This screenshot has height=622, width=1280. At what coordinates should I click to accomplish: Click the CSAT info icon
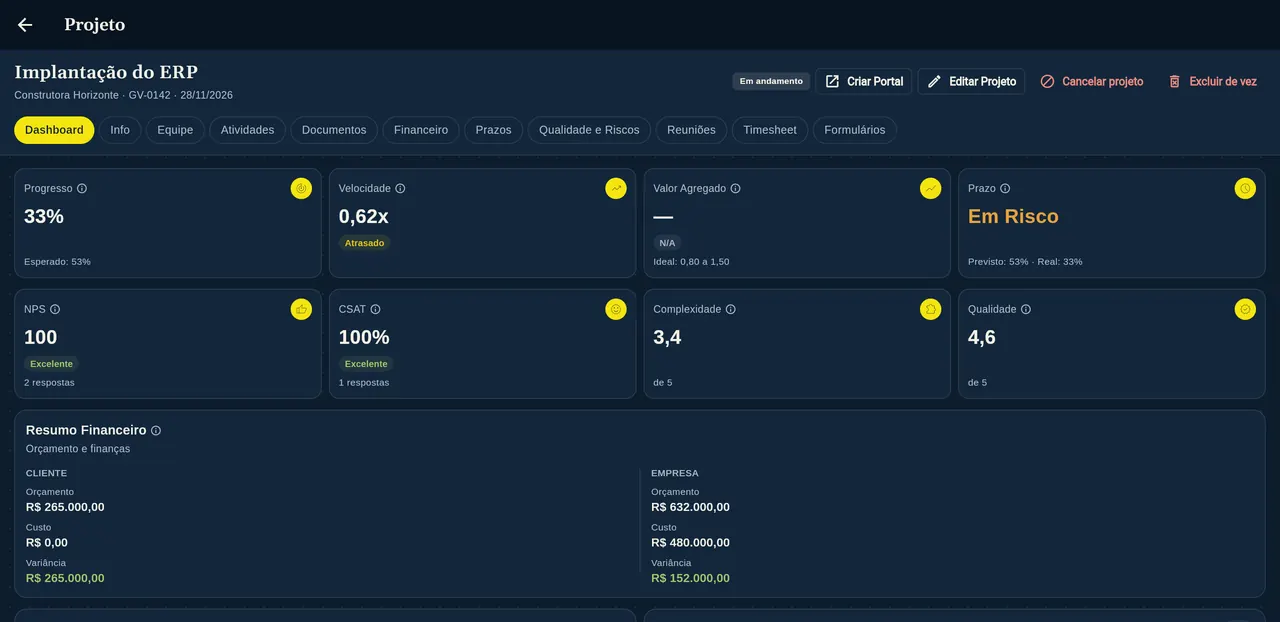point(375,309)
